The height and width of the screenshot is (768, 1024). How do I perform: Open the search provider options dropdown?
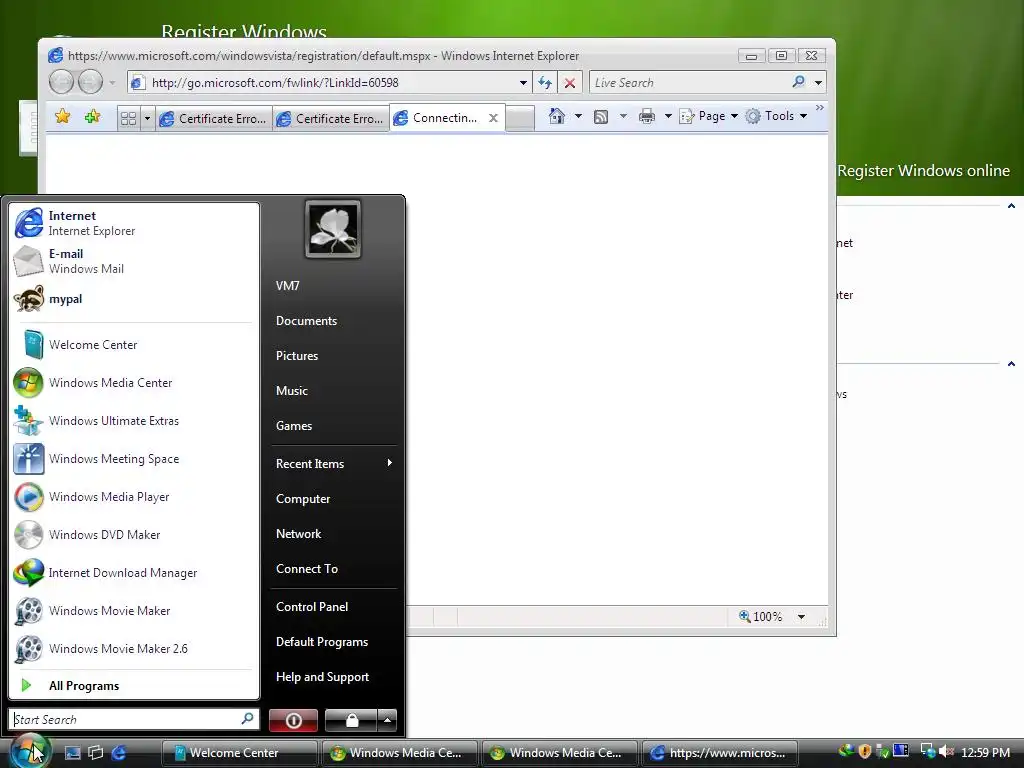(x=818, y=83)
